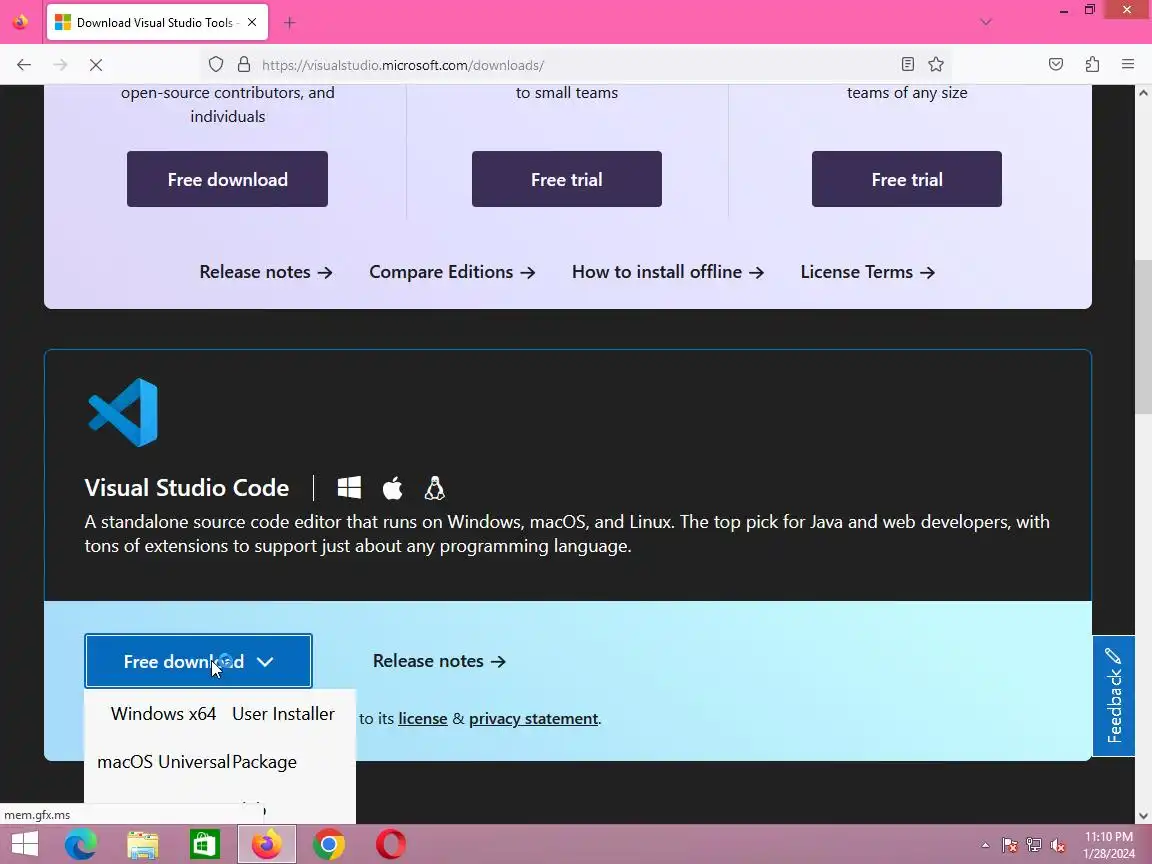Click the rightmost Free trial button

[x=907, y=179]
